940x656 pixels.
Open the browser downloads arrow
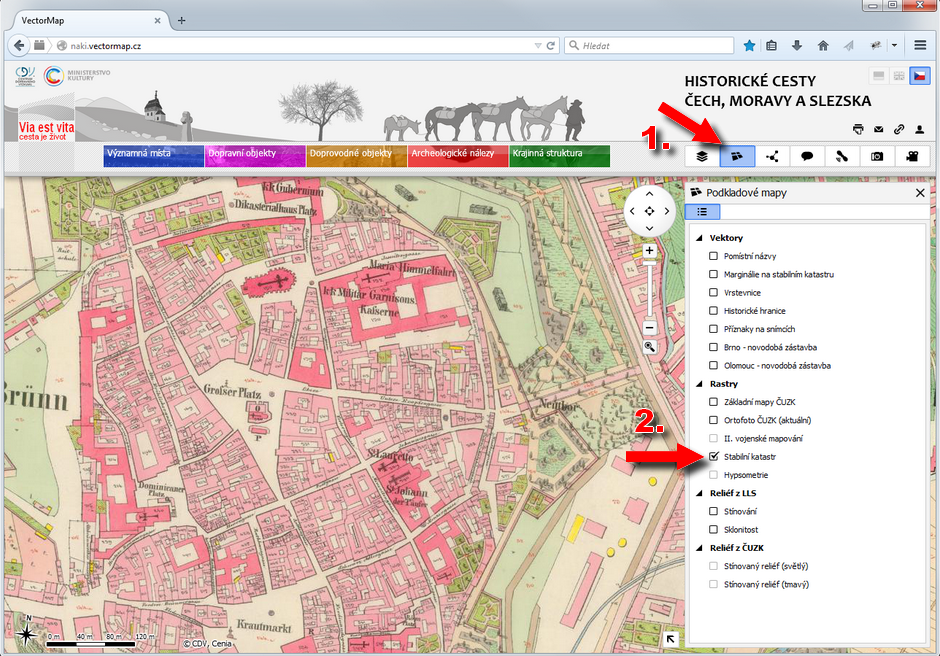click(x=797, y=46)
